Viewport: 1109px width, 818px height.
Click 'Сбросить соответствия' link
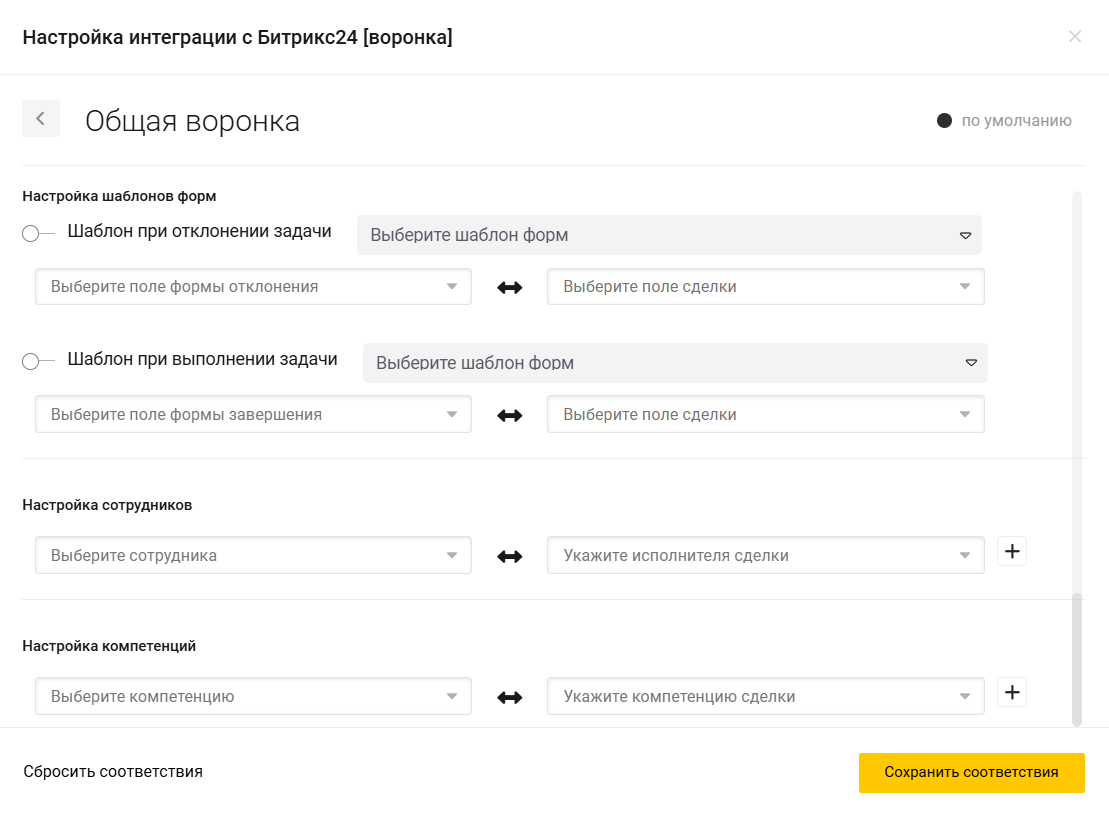[x=113, y=771]
